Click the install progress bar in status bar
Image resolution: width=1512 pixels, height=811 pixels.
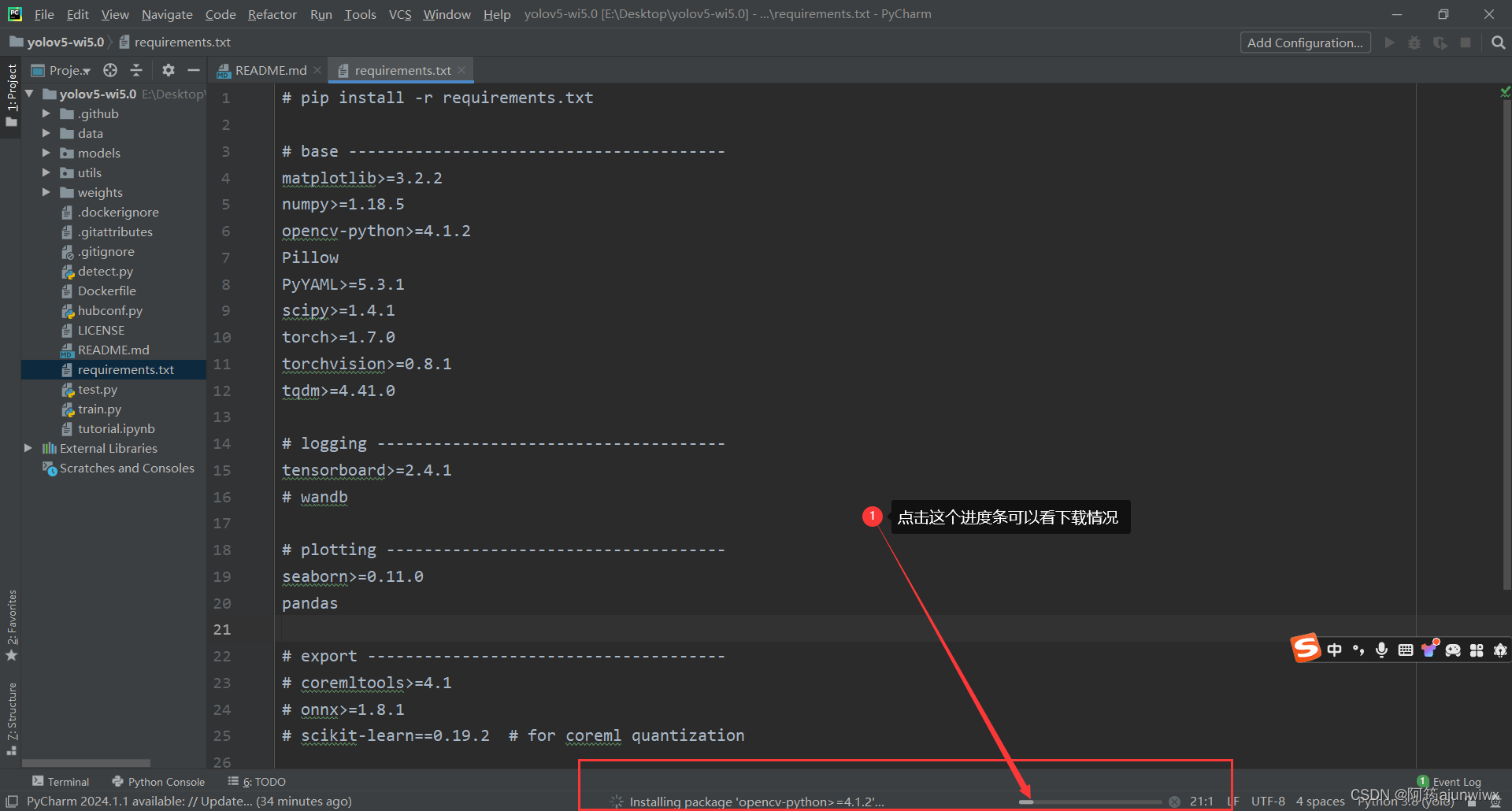[1090, 802]
